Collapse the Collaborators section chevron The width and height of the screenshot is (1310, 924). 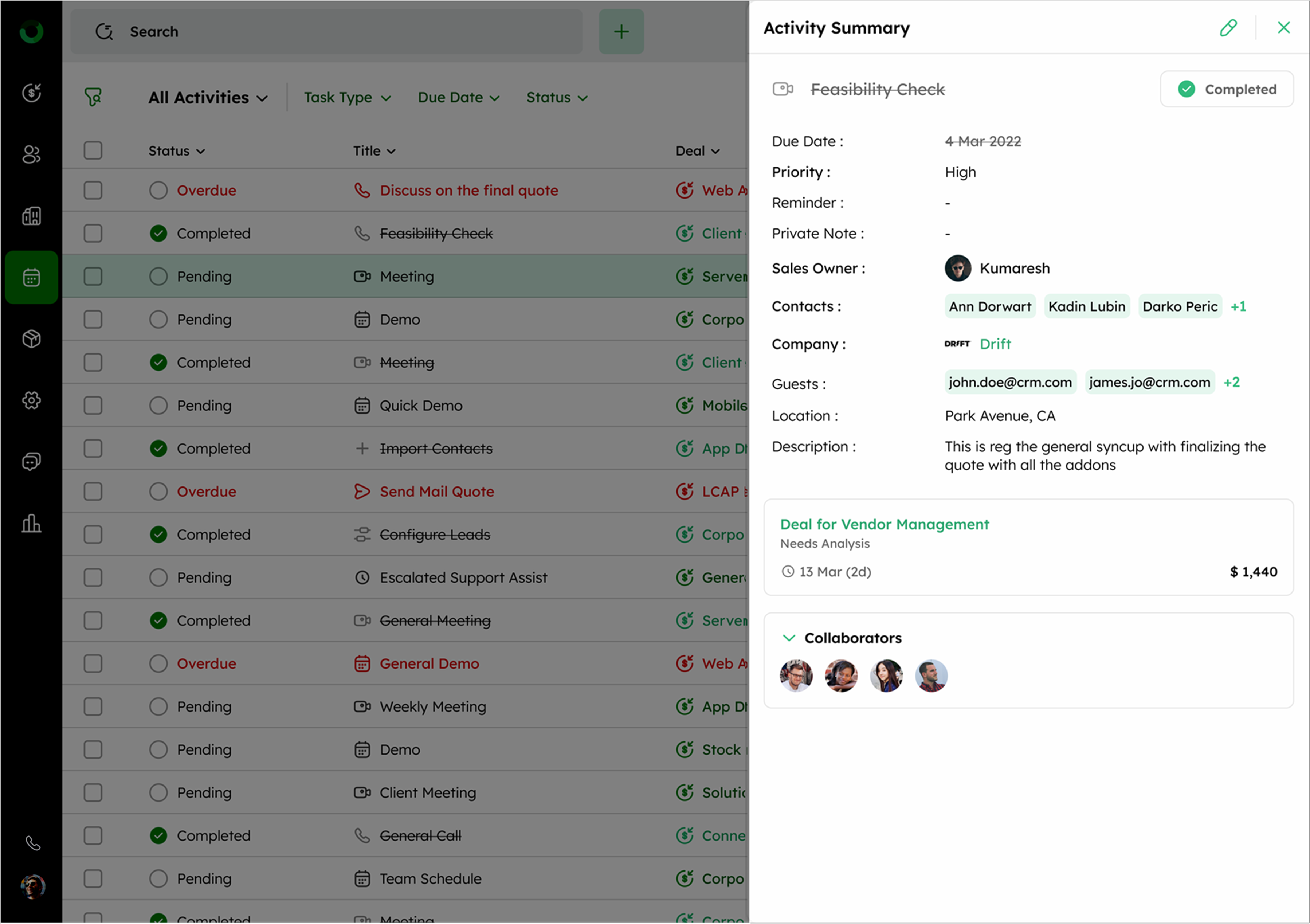788,638
